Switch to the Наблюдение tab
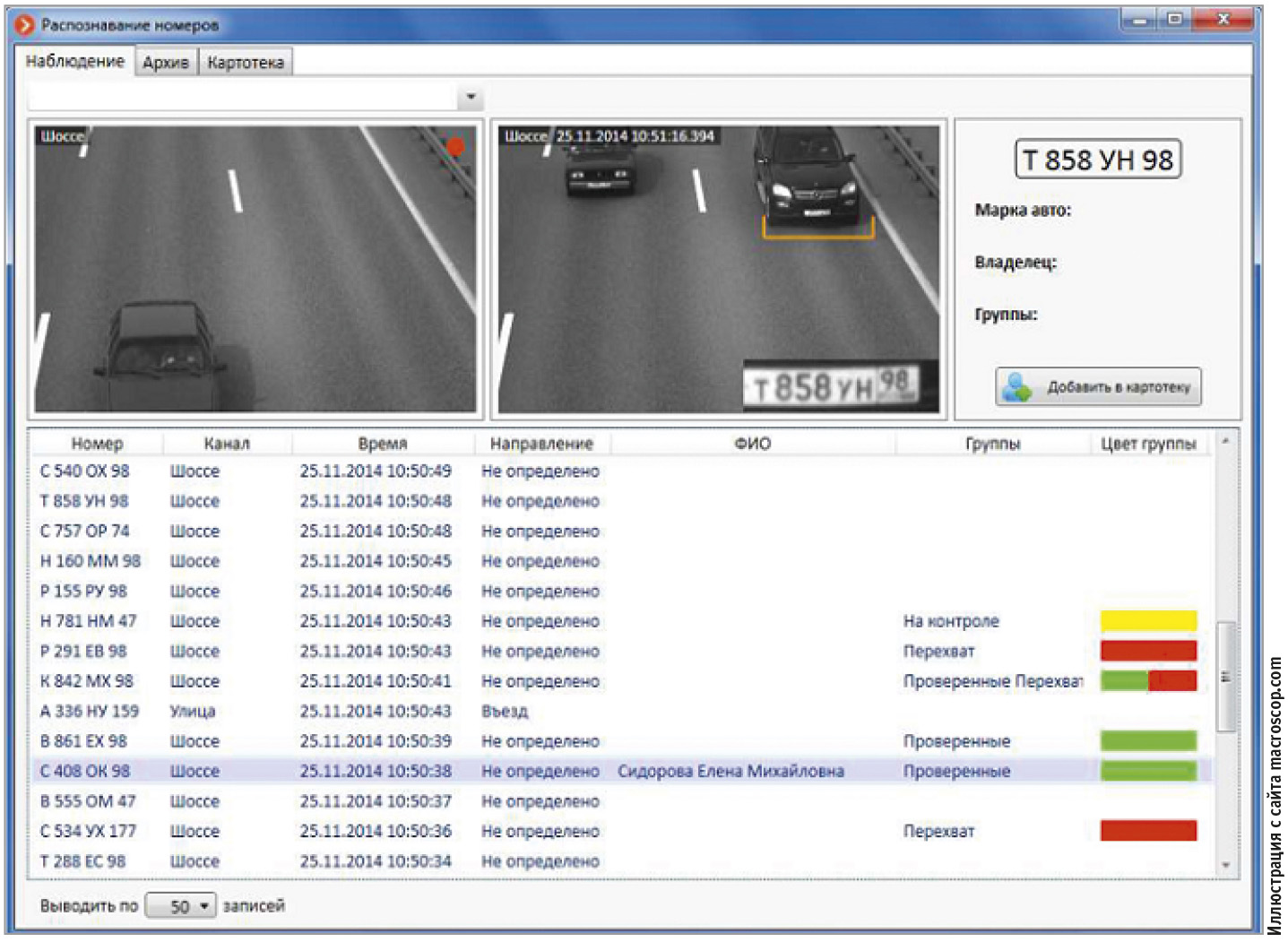Viewport: 1288px width, 942px height. tap(75, 61)
